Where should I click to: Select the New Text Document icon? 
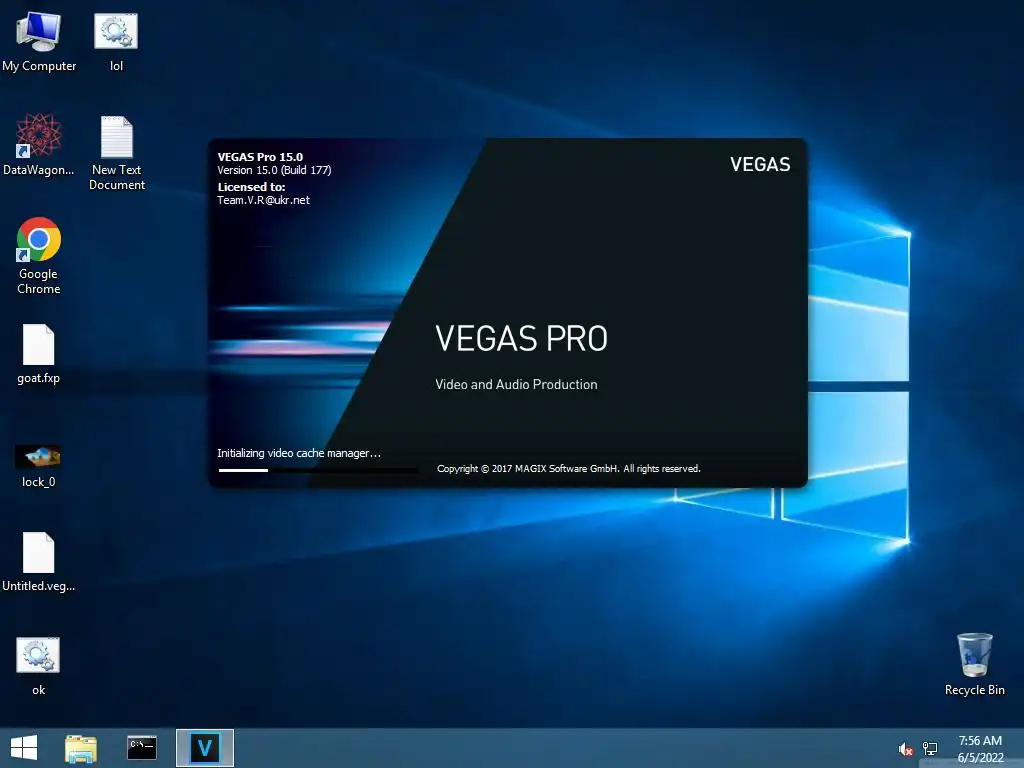click(117, 152)
